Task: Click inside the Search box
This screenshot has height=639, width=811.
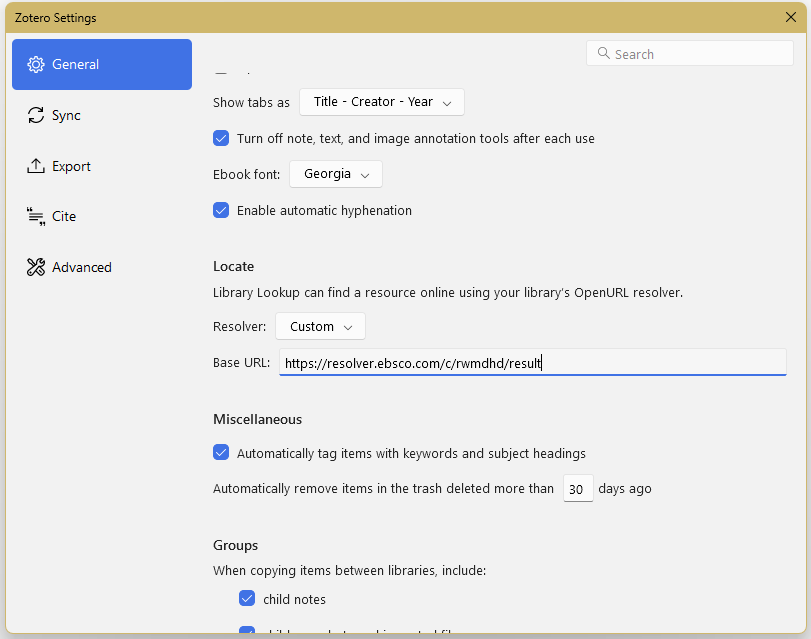Action: 689,53
